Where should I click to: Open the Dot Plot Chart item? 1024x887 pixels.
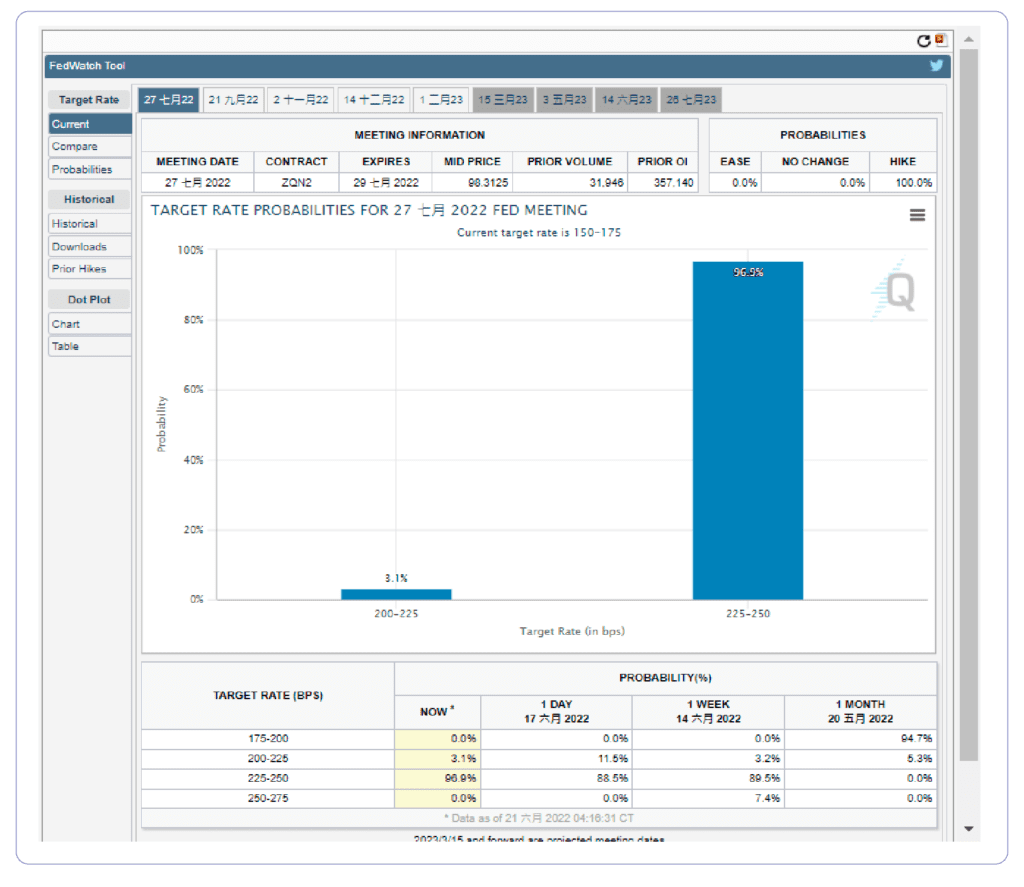pos(89,324)
